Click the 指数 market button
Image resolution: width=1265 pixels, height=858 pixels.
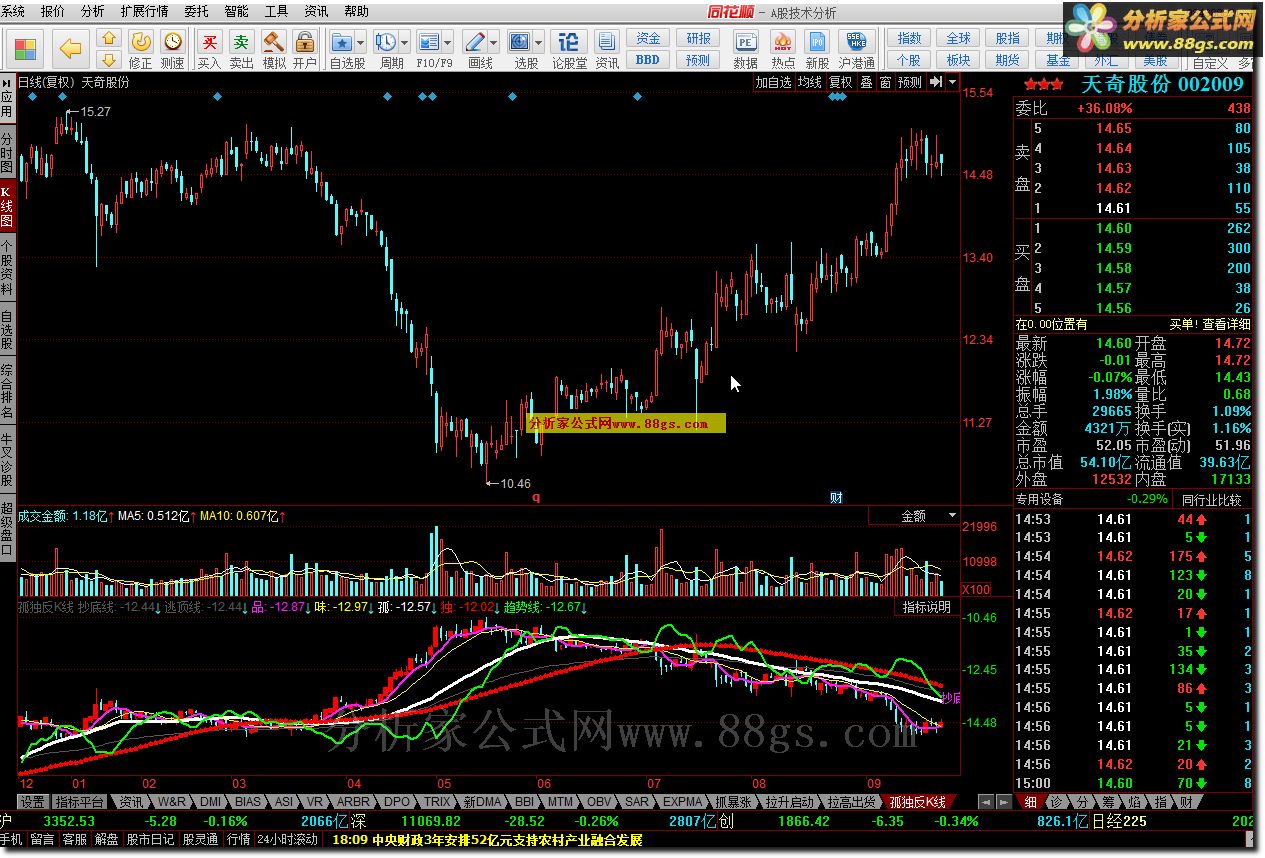(910, 38)
